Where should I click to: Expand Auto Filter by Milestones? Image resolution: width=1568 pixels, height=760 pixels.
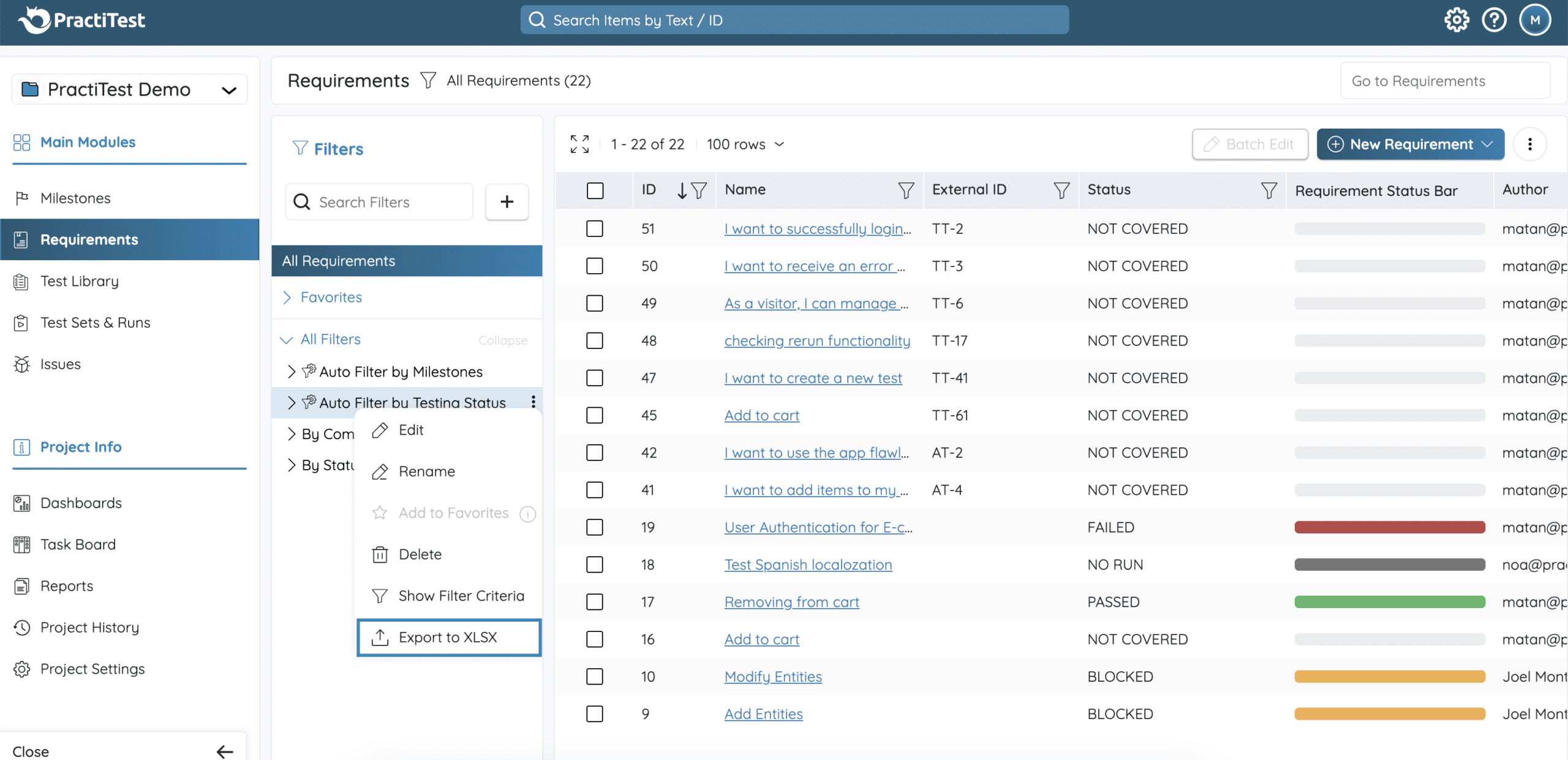coord(292,371)
